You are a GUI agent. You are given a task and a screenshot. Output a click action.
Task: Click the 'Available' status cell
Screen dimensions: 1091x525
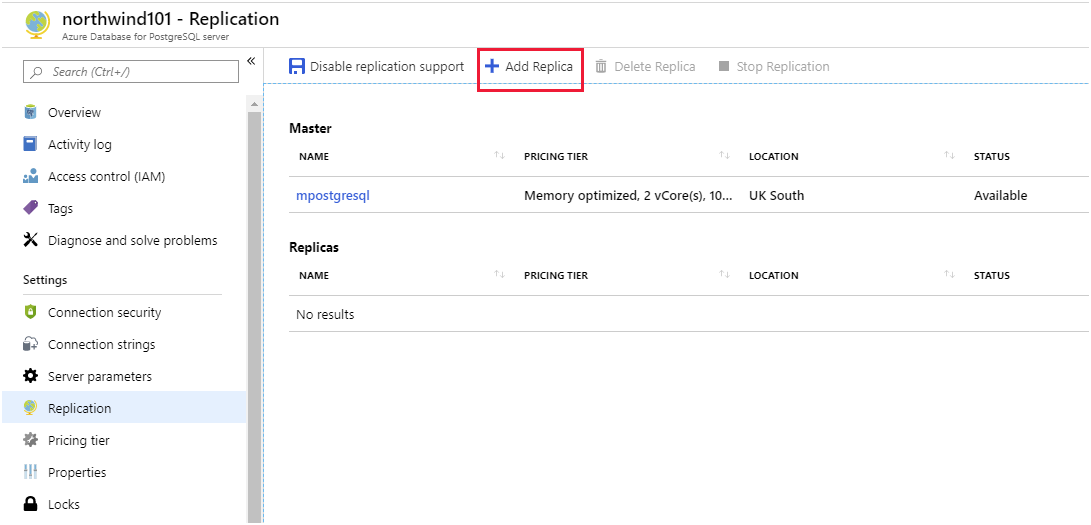tap(1000, 195)
